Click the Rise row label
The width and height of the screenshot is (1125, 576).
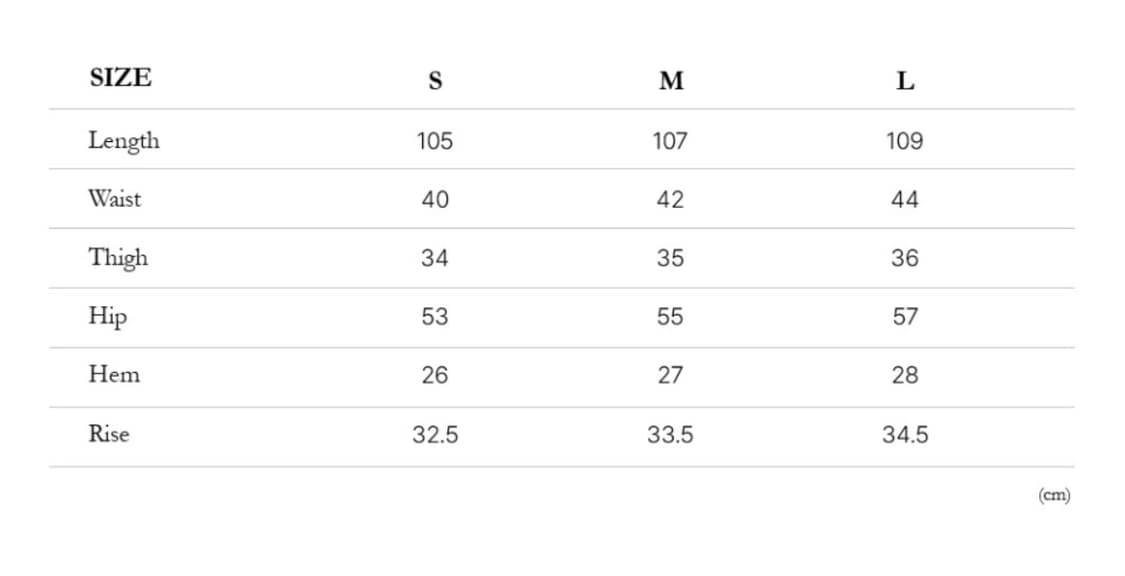[108, 434]
